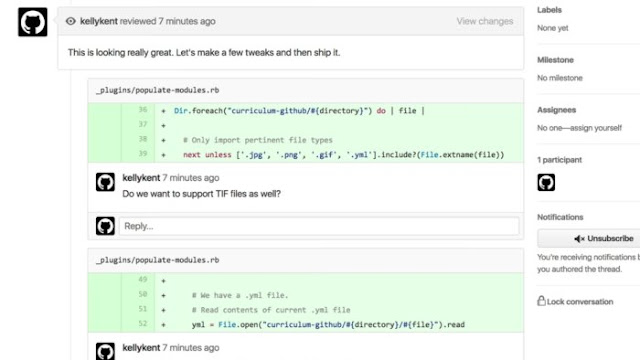Open the View changes link
640x360 pixels.
484,21
